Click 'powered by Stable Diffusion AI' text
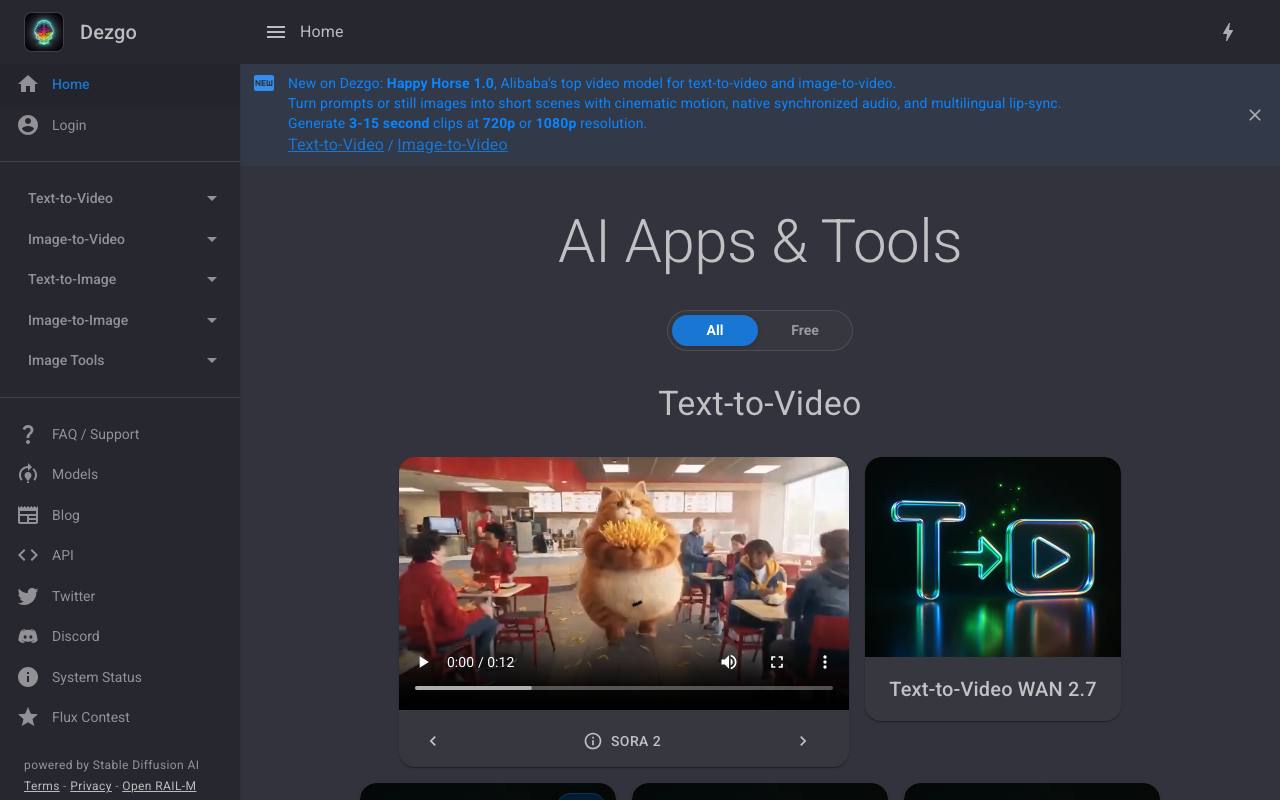This screenshot has width=1280, height=800. [x=111, y=765]
